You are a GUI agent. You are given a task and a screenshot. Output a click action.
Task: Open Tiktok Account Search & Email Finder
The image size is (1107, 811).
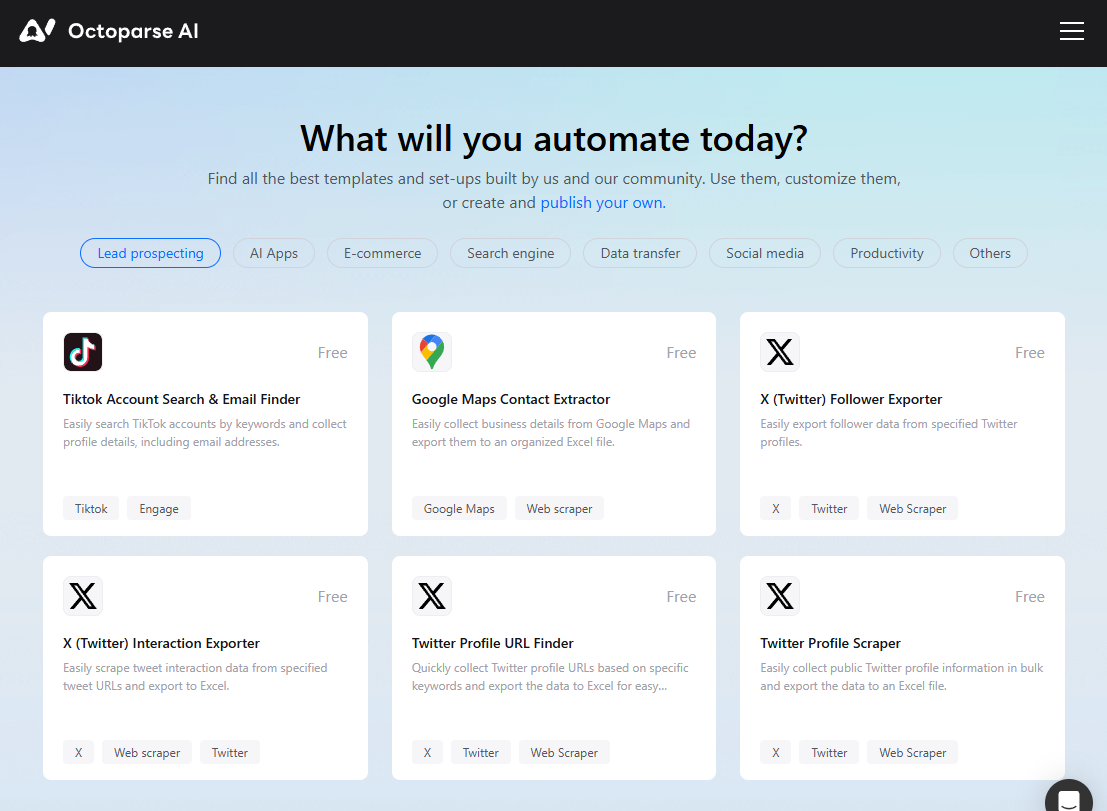181,399
